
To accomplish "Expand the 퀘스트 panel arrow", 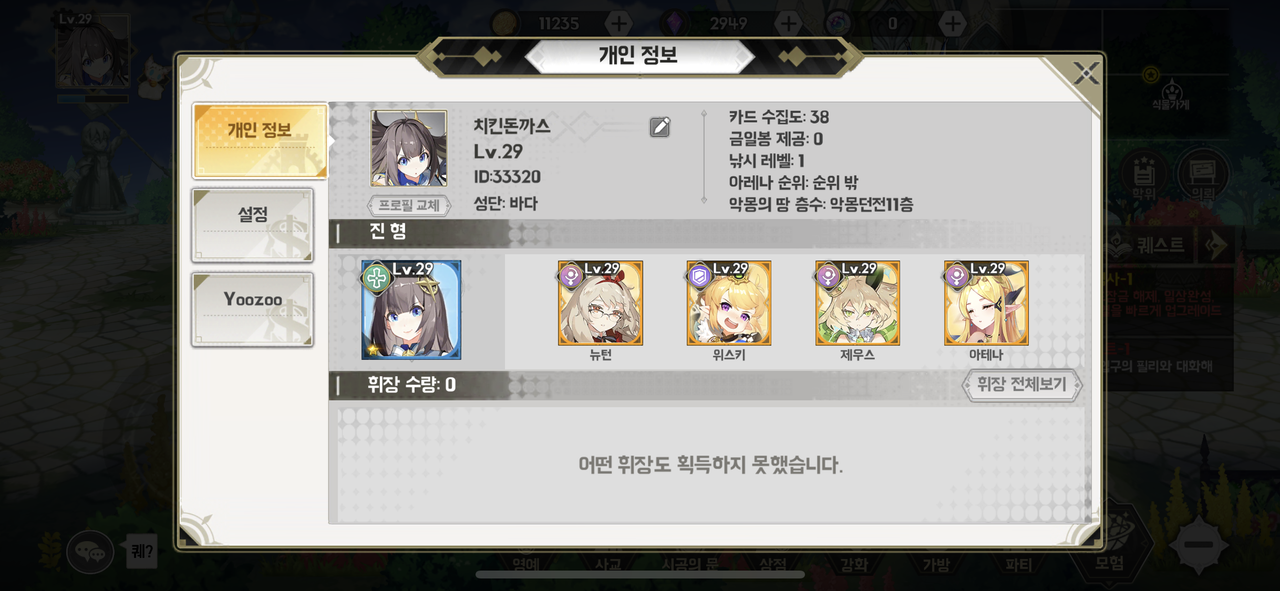I will tap(1214, 244).
